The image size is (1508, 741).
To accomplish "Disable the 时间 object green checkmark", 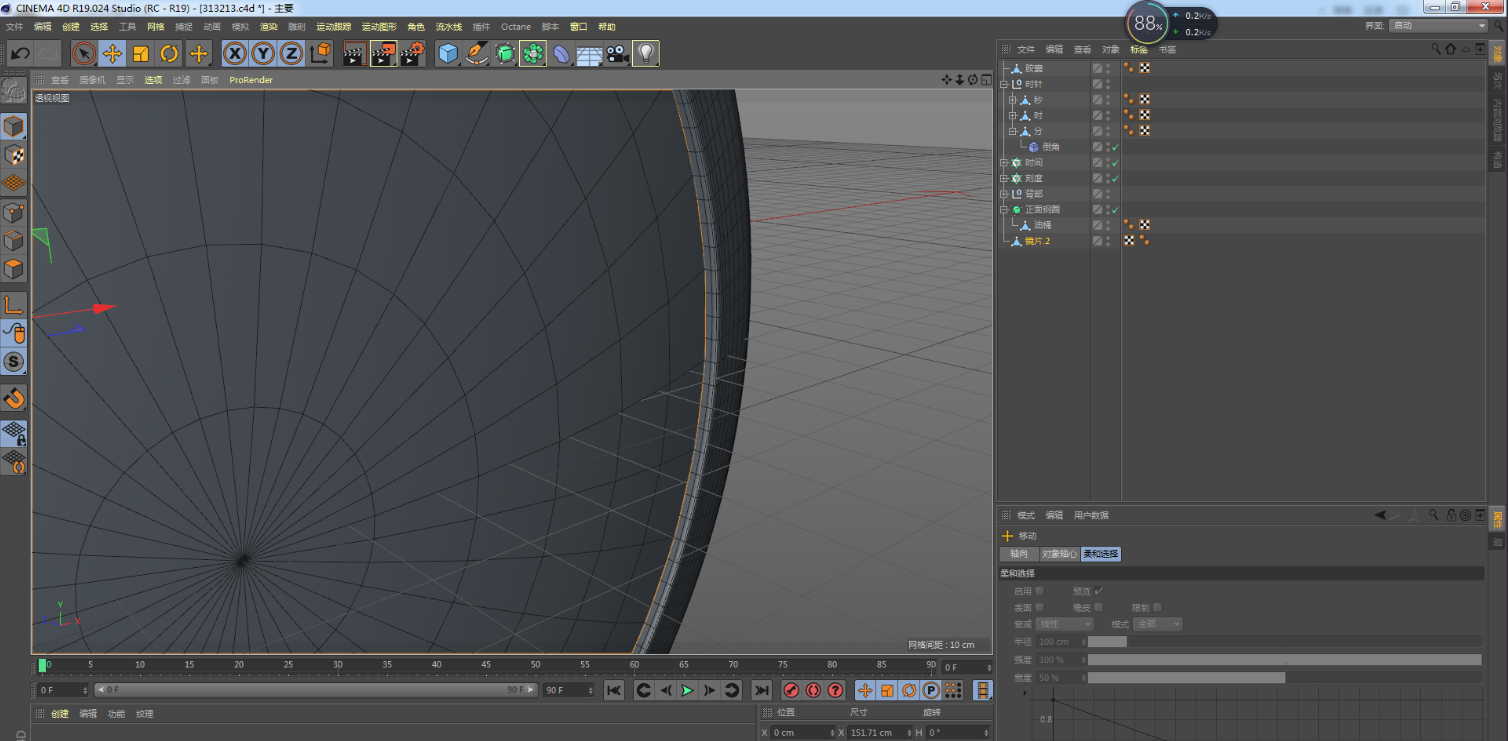I will (x=1115, y=162).
